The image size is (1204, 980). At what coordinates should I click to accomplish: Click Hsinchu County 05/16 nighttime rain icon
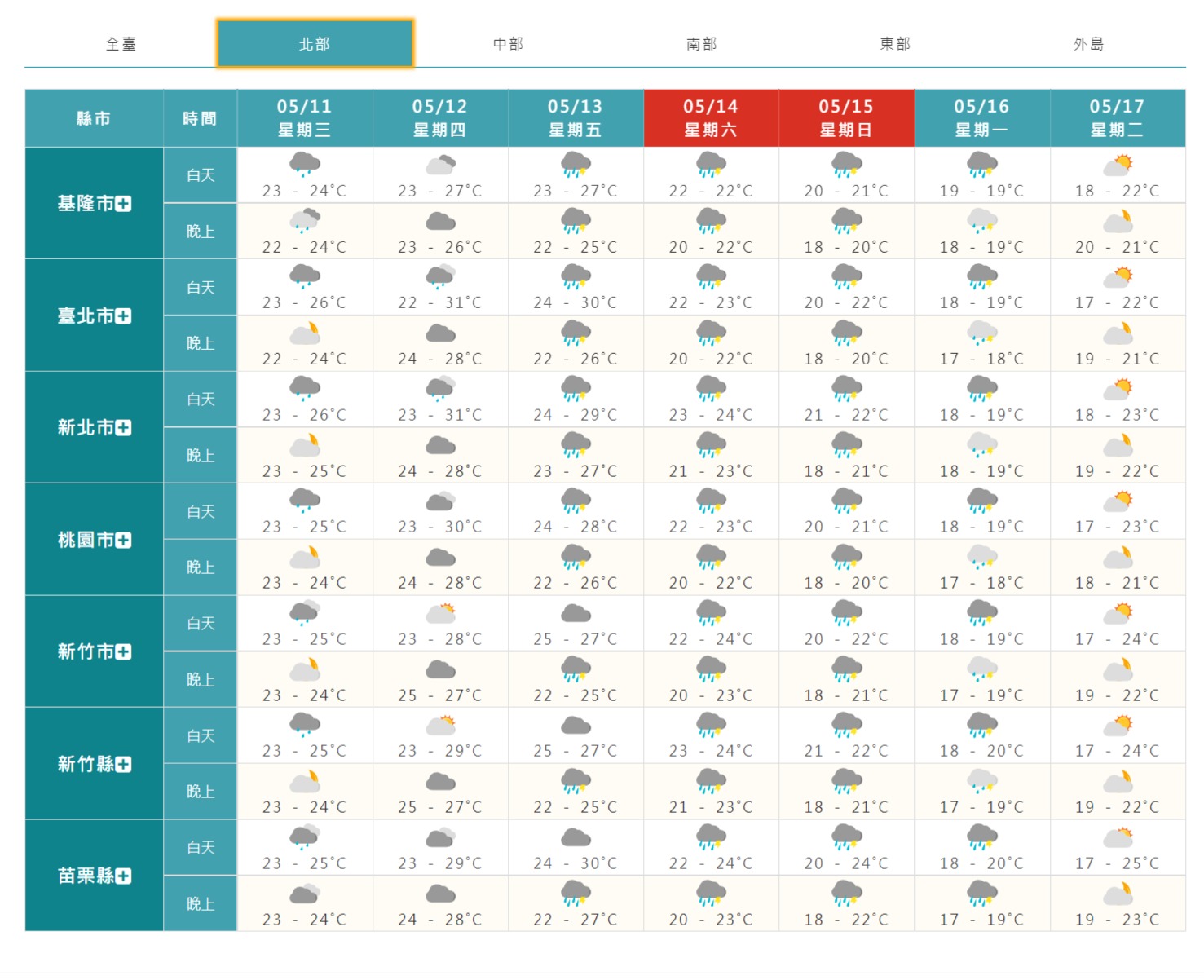(x=981, y=781)
